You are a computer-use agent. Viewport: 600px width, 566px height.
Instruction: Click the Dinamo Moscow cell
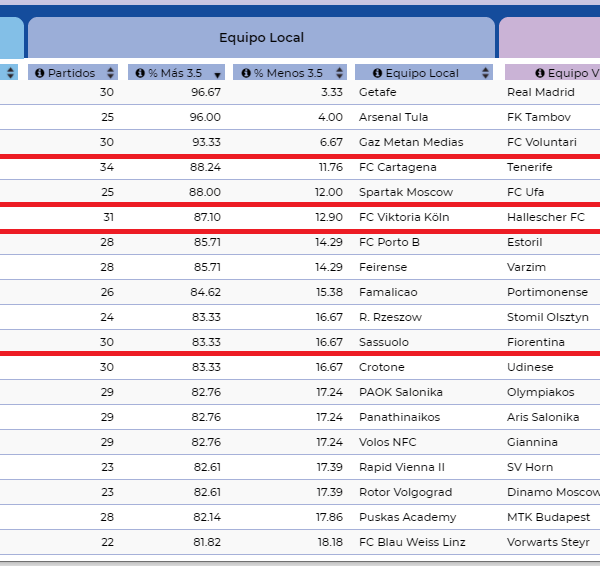click(x=553, y=492)
